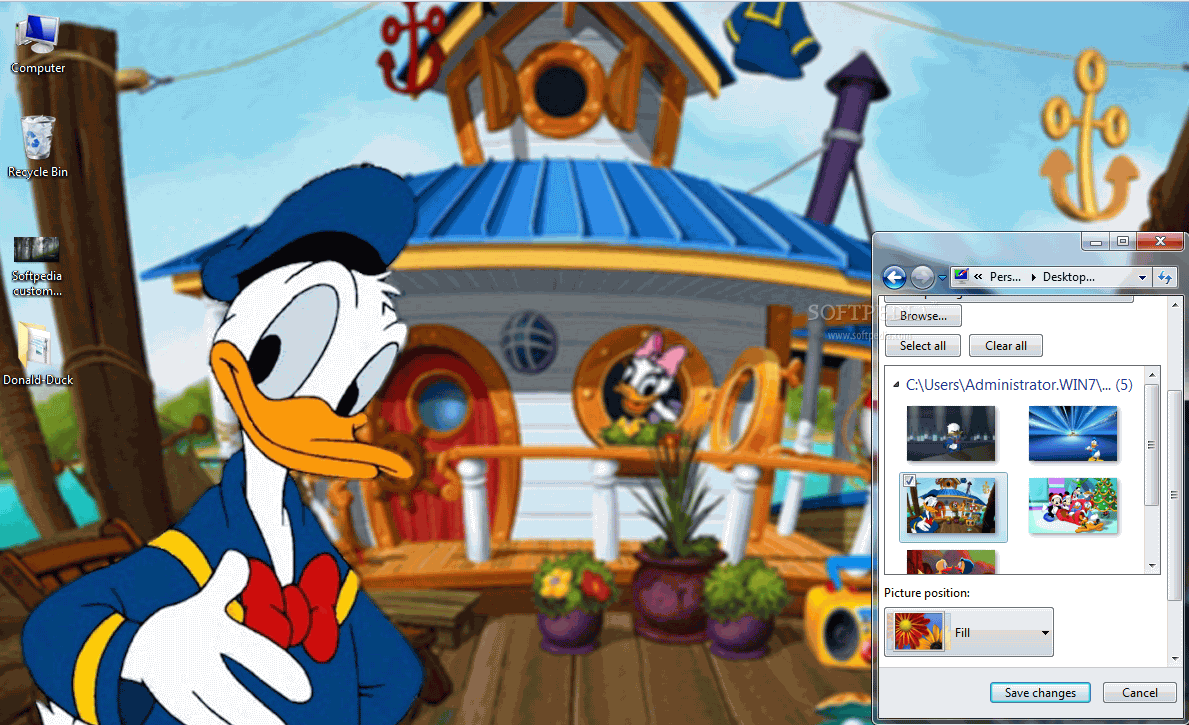The image size is (1189, 725).
Task: Open the Computer desktop icon
Action: click(x=37, y=44)
